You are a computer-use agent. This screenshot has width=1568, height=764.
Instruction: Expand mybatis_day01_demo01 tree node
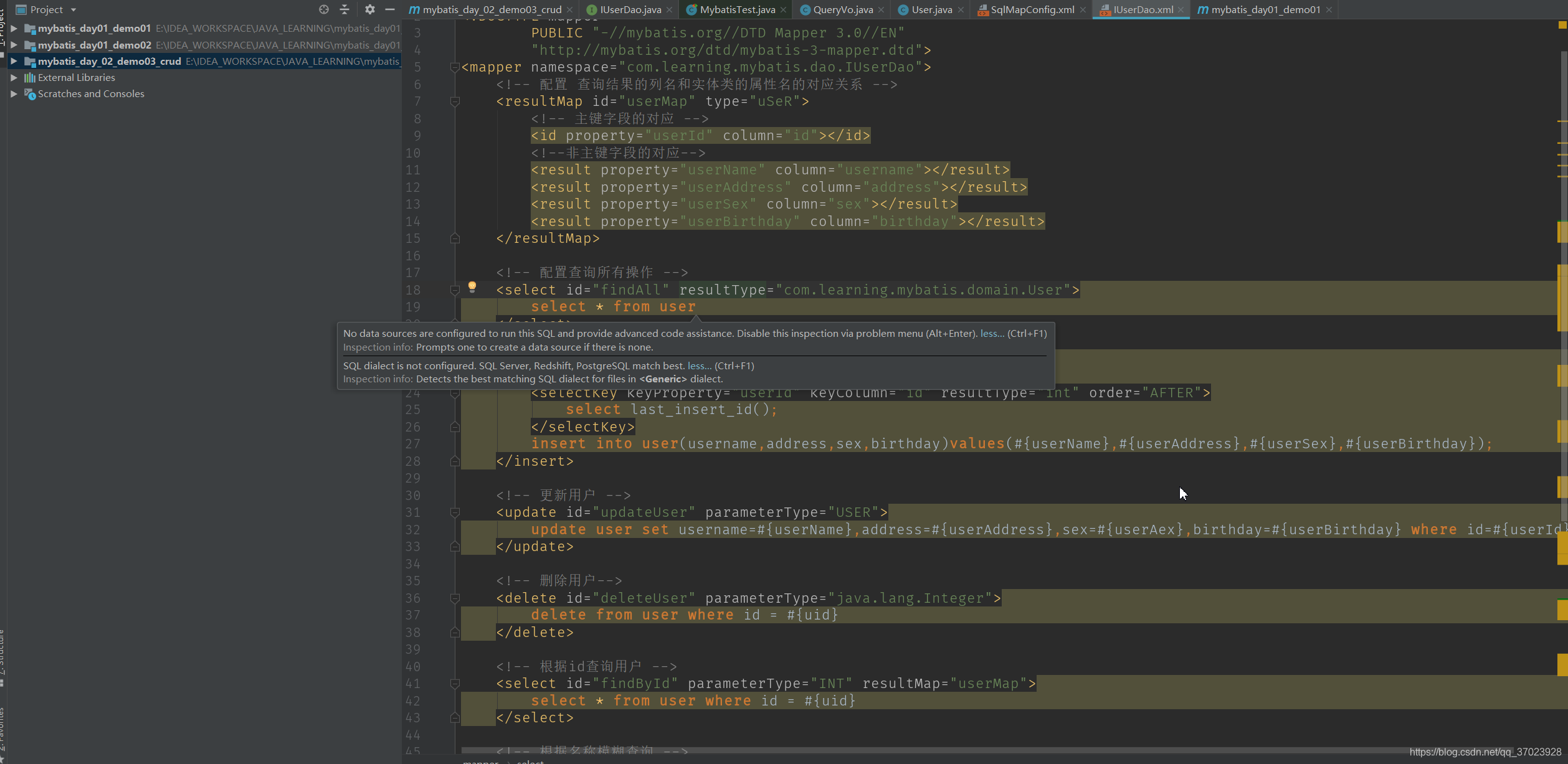14,29
